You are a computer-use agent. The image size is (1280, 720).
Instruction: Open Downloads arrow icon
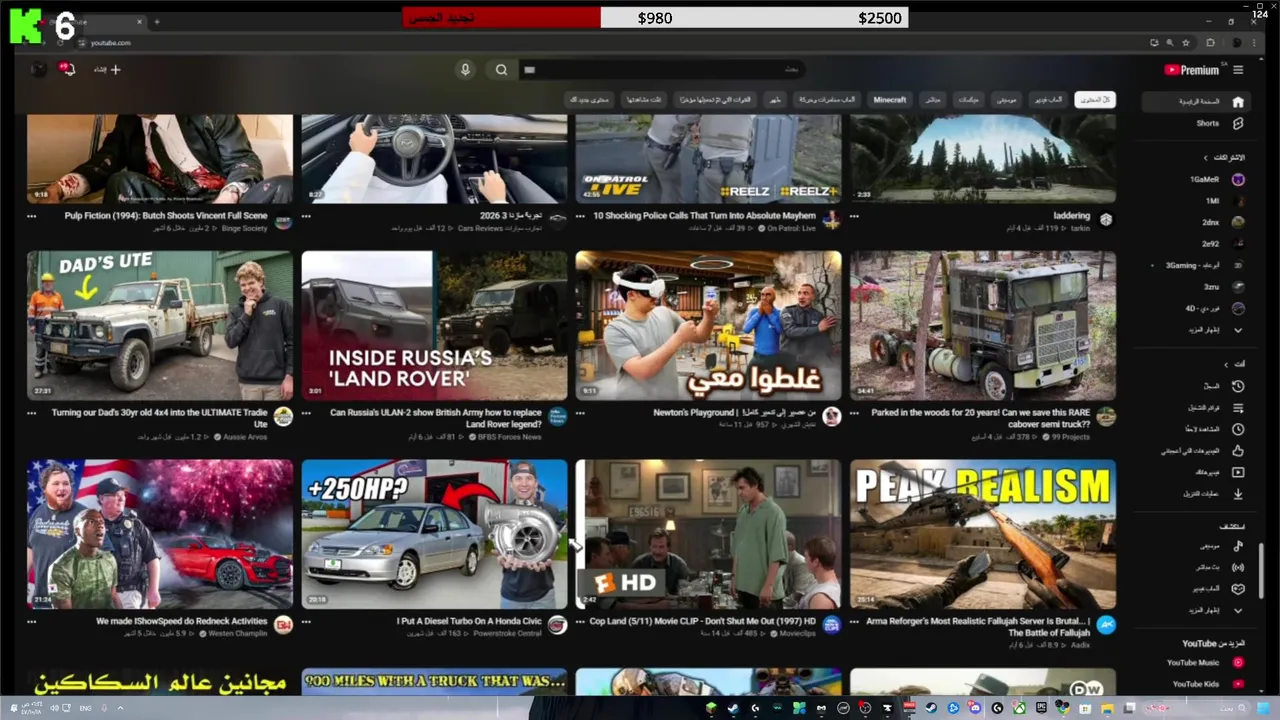1238,494
